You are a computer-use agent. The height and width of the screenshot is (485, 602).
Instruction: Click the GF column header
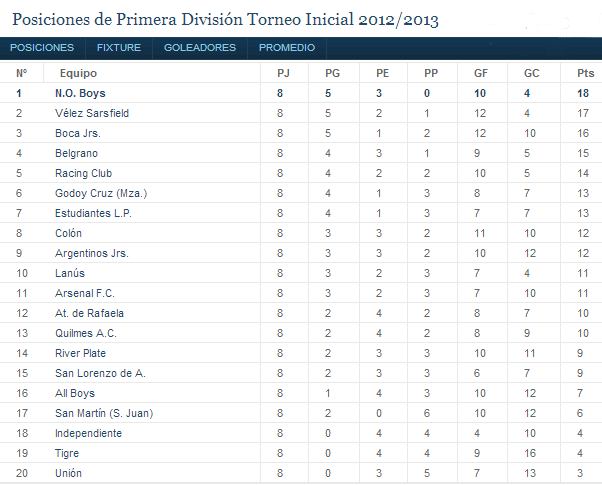click(x=480, y=73)
